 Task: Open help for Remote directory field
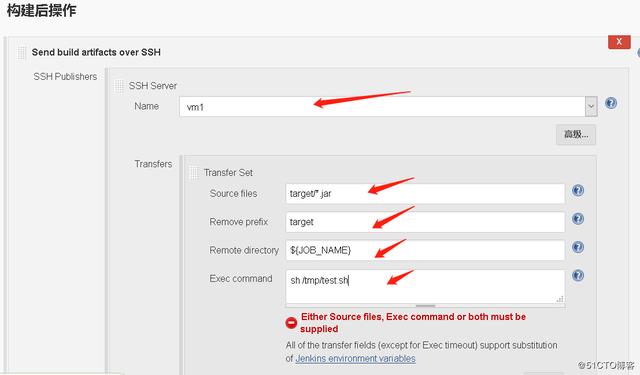[578, 247]
